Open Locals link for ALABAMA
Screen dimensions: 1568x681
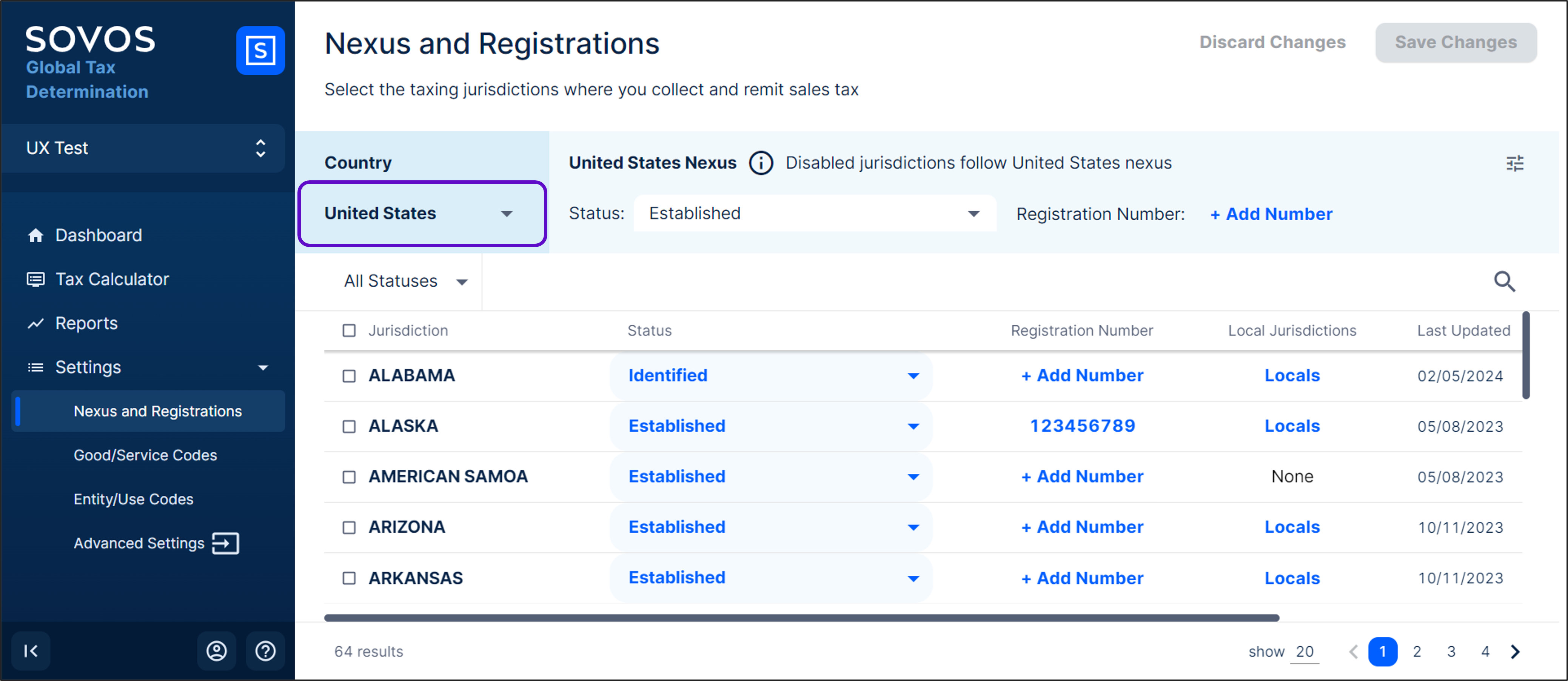(1292, 375)
